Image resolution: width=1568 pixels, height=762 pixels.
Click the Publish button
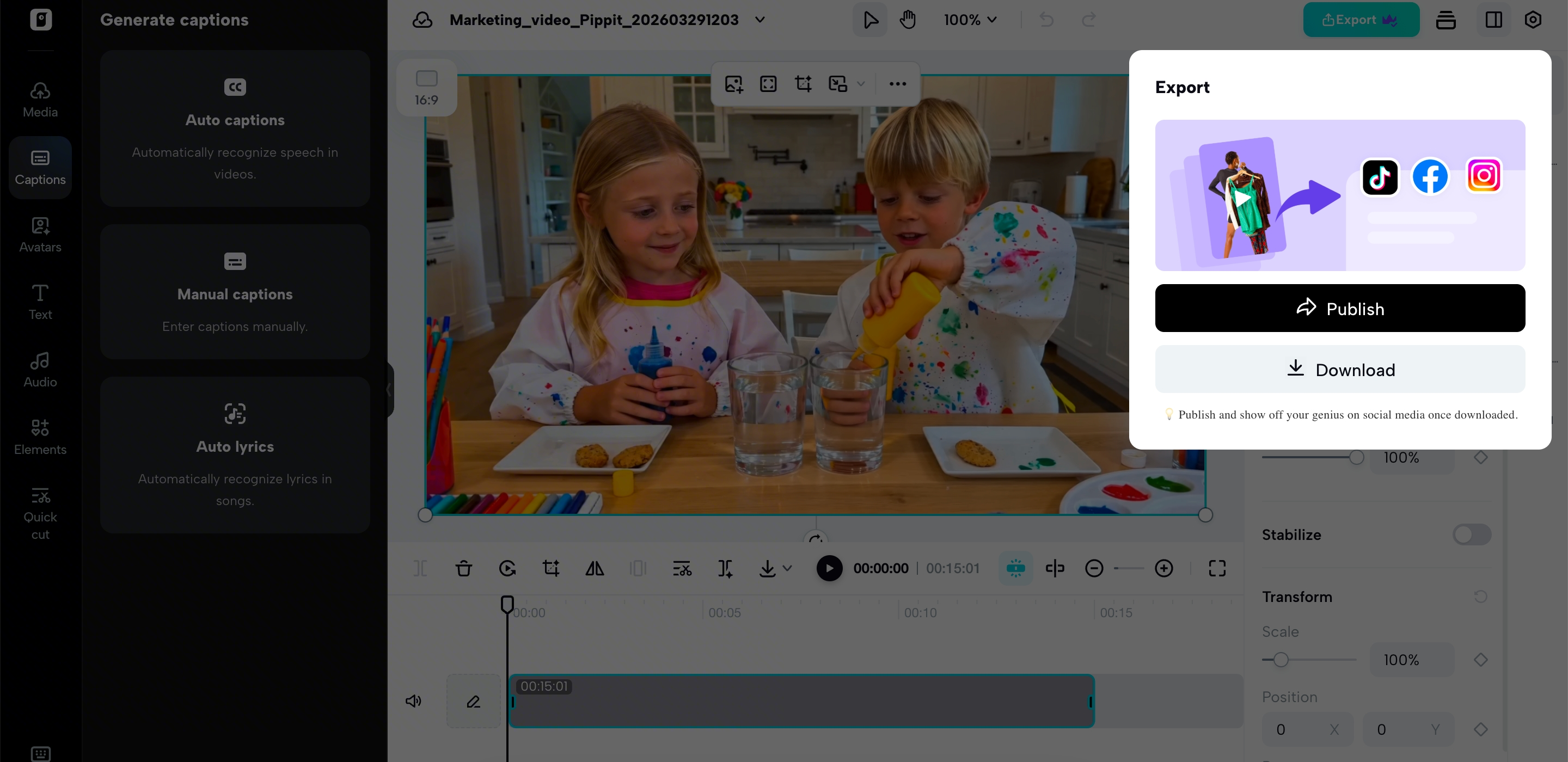click(x=1339, y=308)
